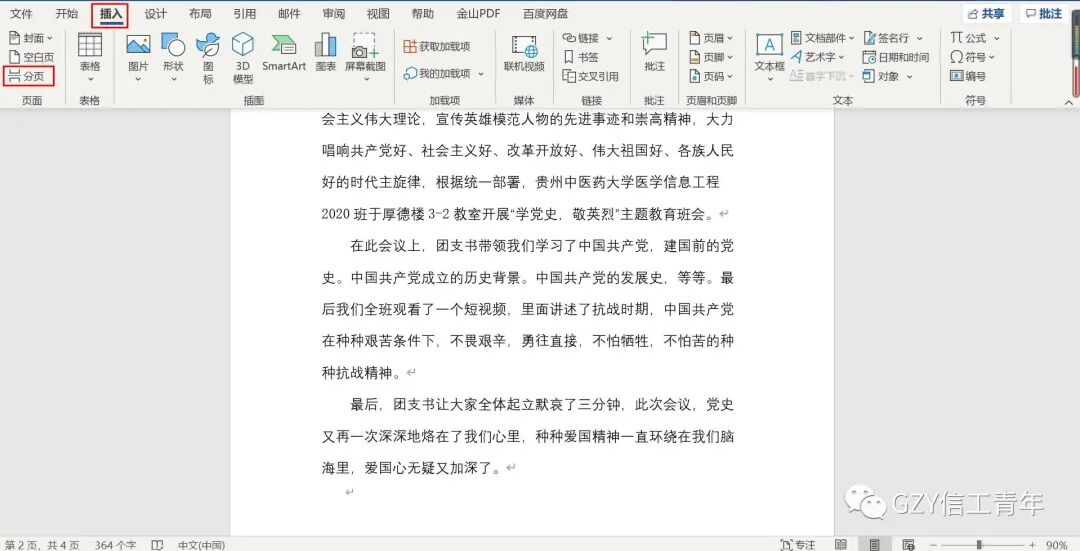Image resolution: width=1080 pixels, height=551 pixels.
Task: Expand the 对象 dropdown arrow
Action: coord(909,77)
